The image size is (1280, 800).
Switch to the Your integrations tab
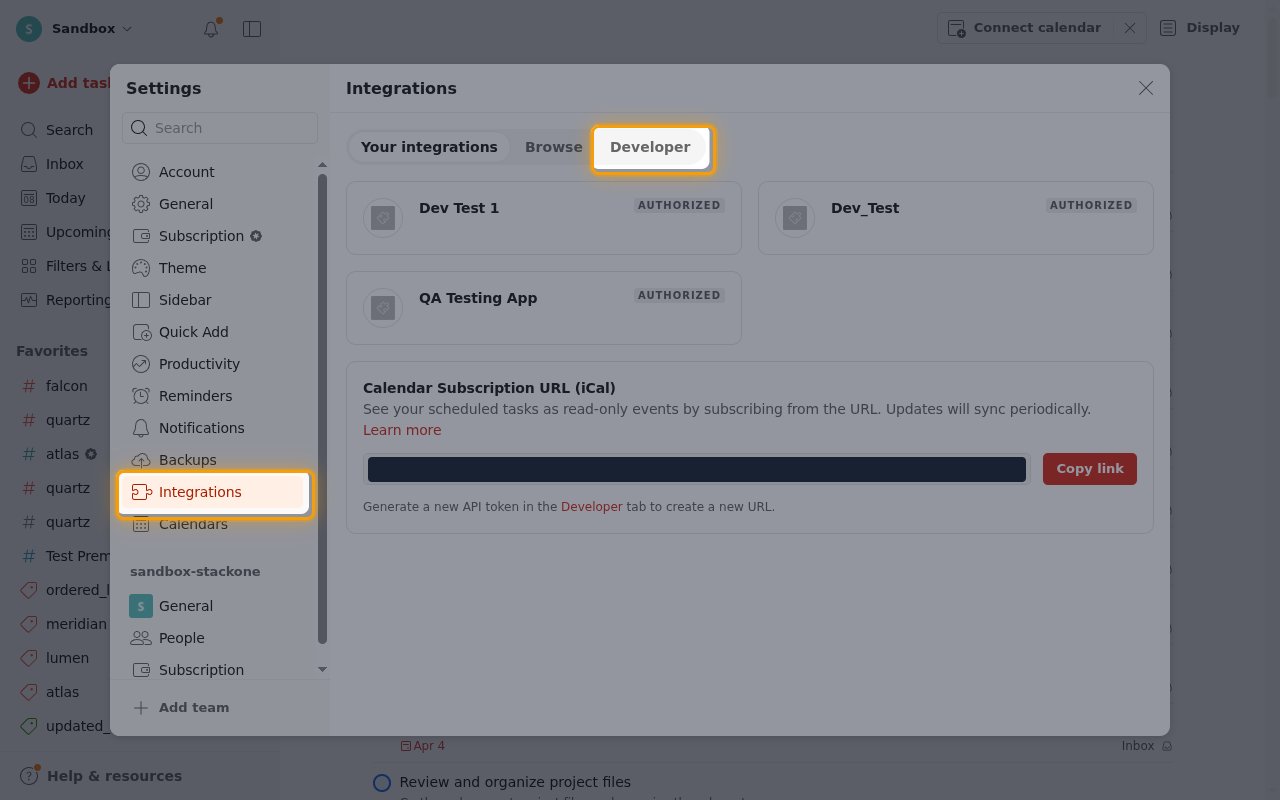click(429, 147)
